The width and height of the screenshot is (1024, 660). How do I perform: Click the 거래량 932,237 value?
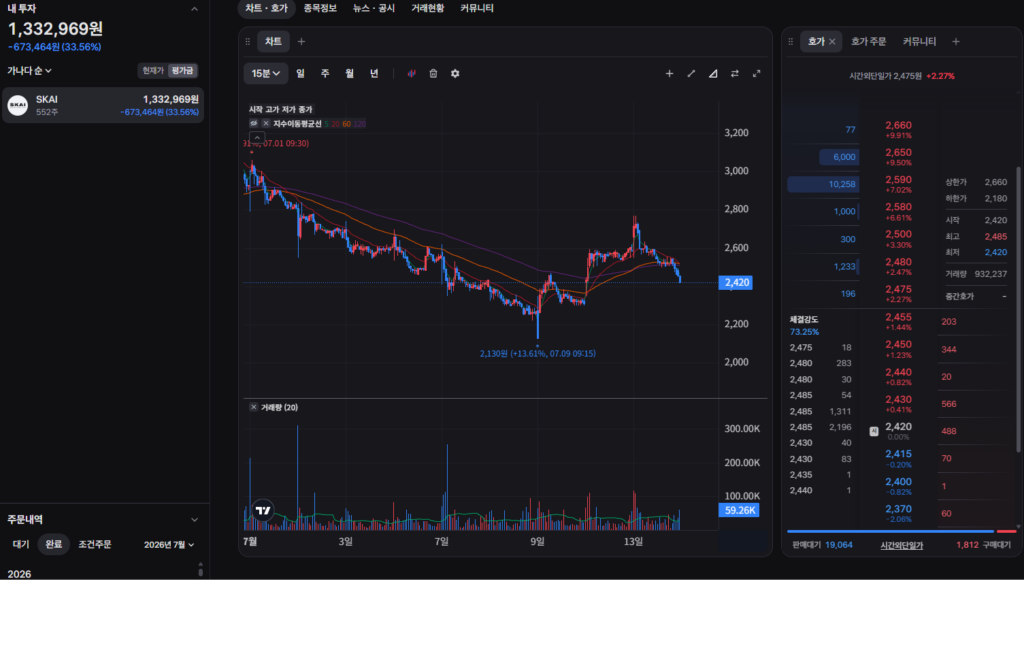991,274
